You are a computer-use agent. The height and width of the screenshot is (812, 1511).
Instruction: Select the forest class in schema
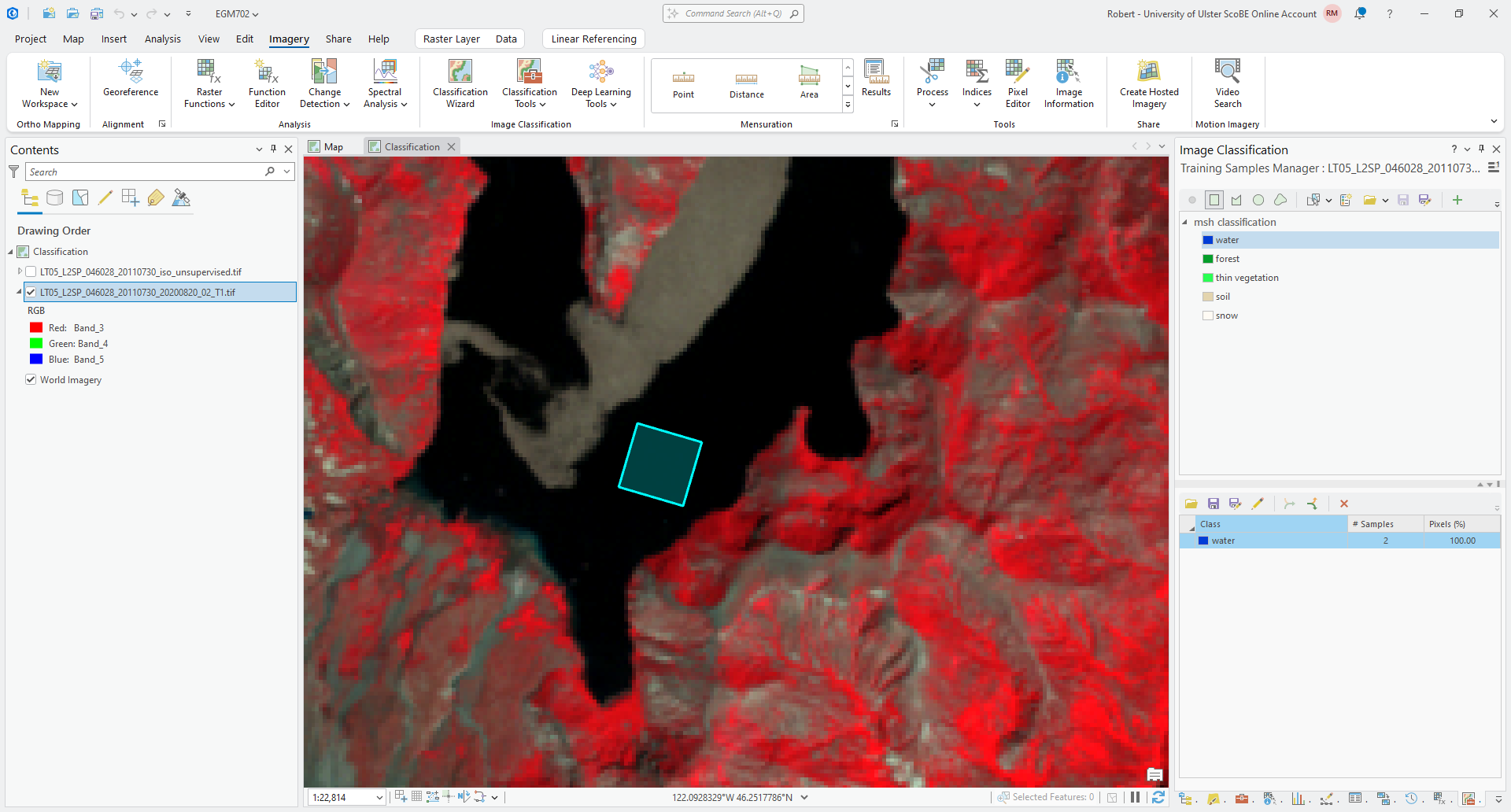coord(1227,259)
